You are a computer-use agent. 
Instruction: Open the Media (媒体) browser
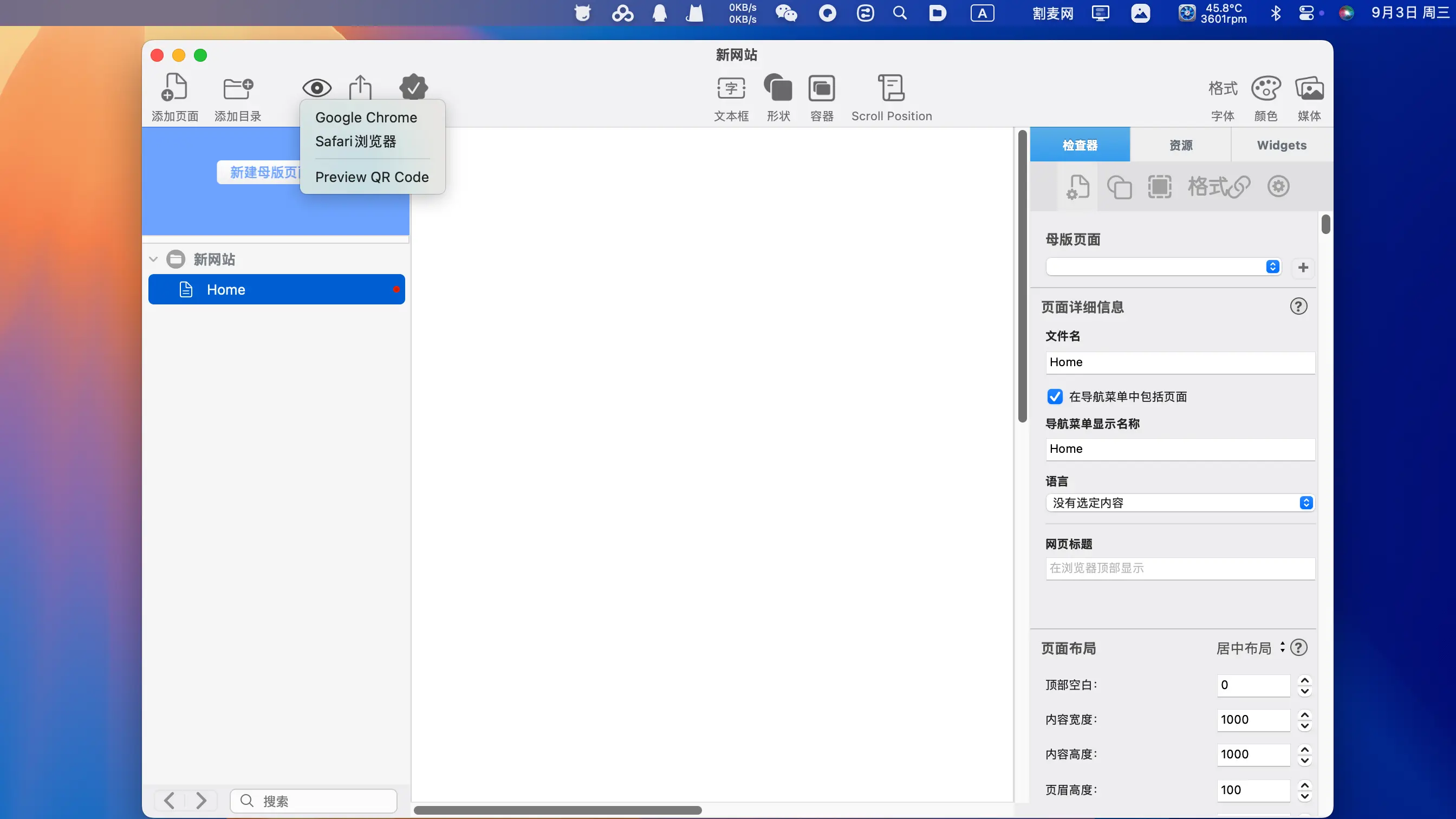click(1309, 88)
